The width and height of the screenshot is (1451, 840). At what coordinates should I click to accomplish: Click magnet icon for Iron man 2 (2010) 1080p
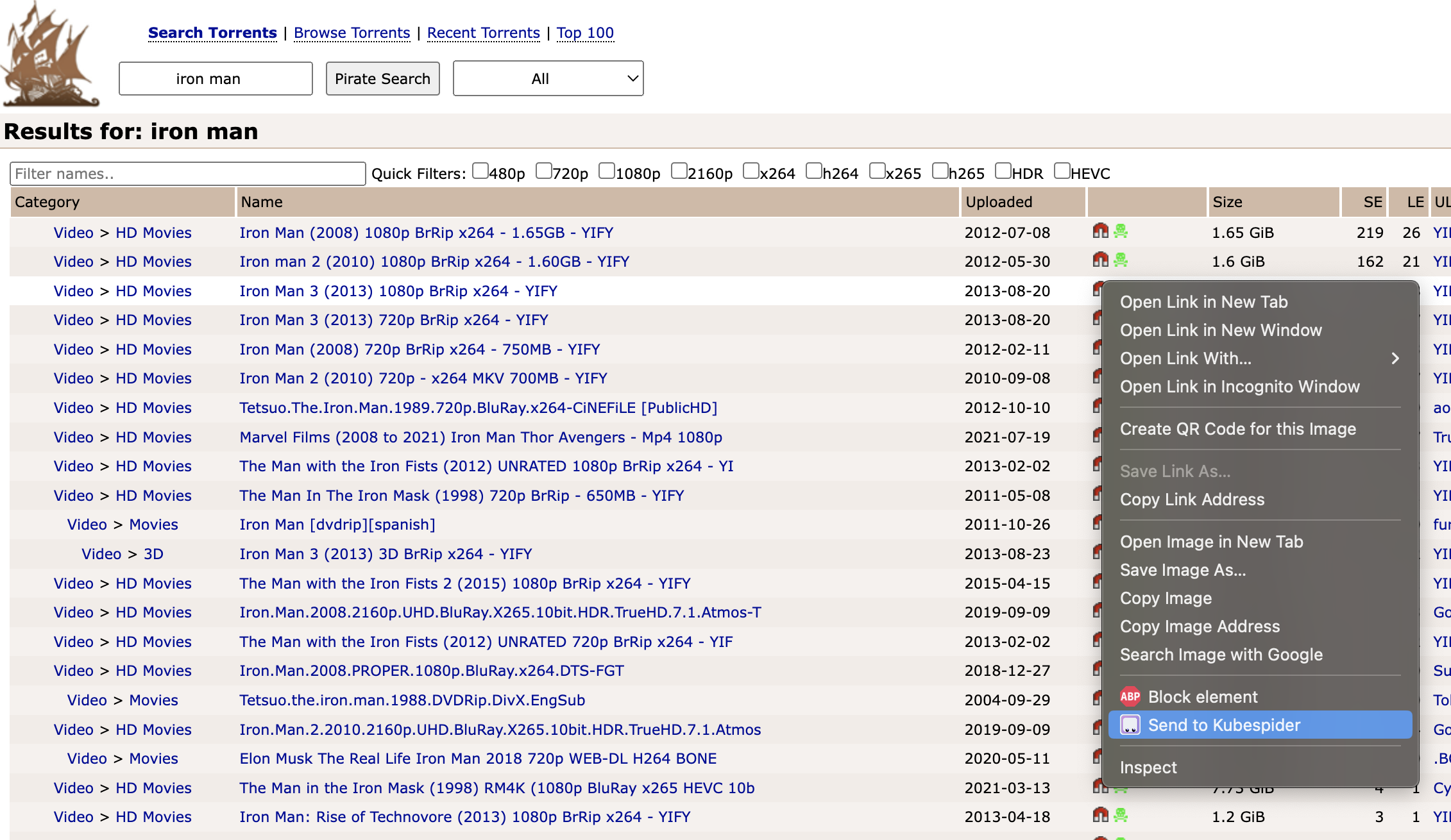pyautogui.click(x=1100, y=260)
